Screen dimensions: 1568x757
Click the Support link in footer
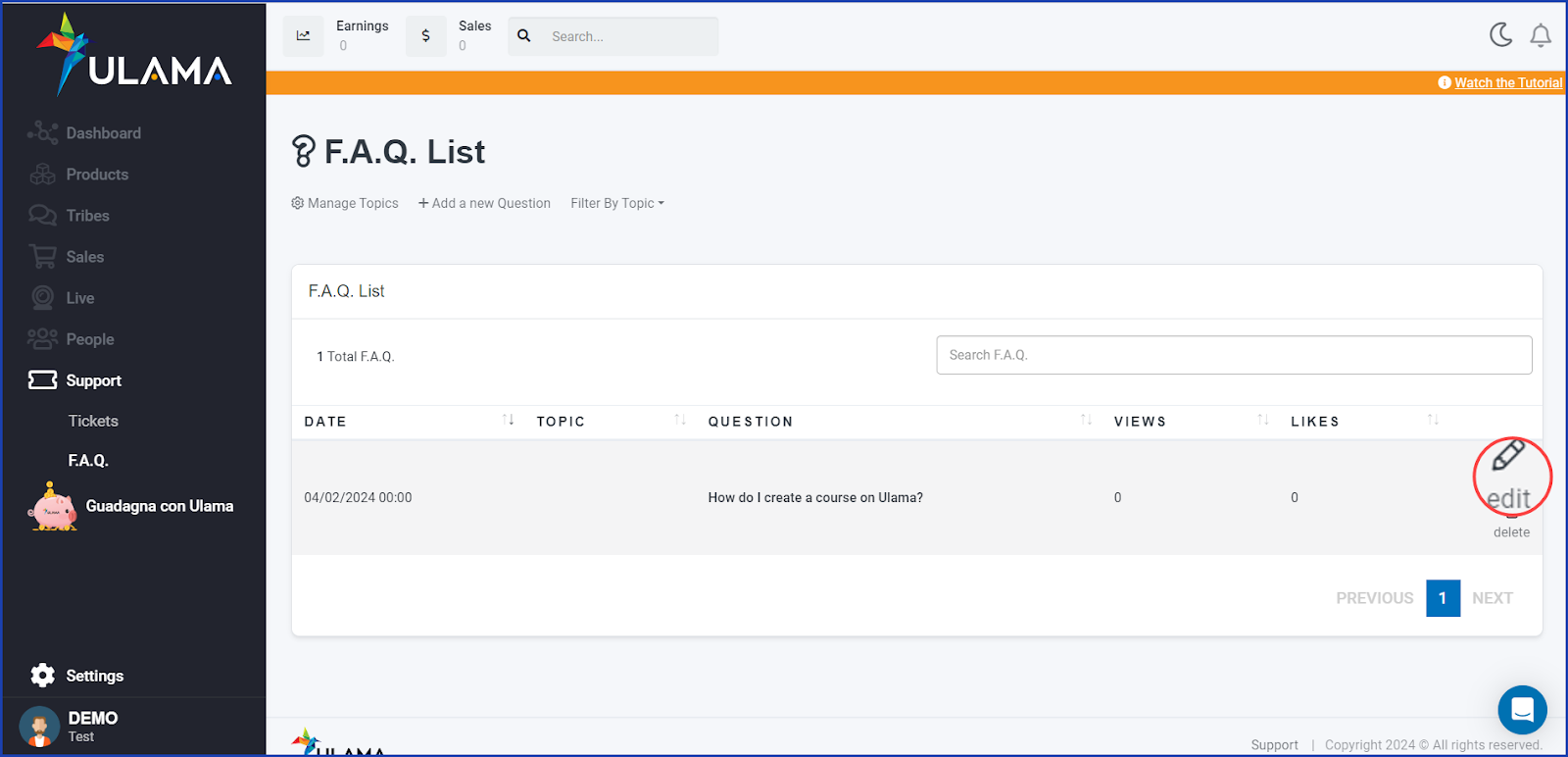1274,745
